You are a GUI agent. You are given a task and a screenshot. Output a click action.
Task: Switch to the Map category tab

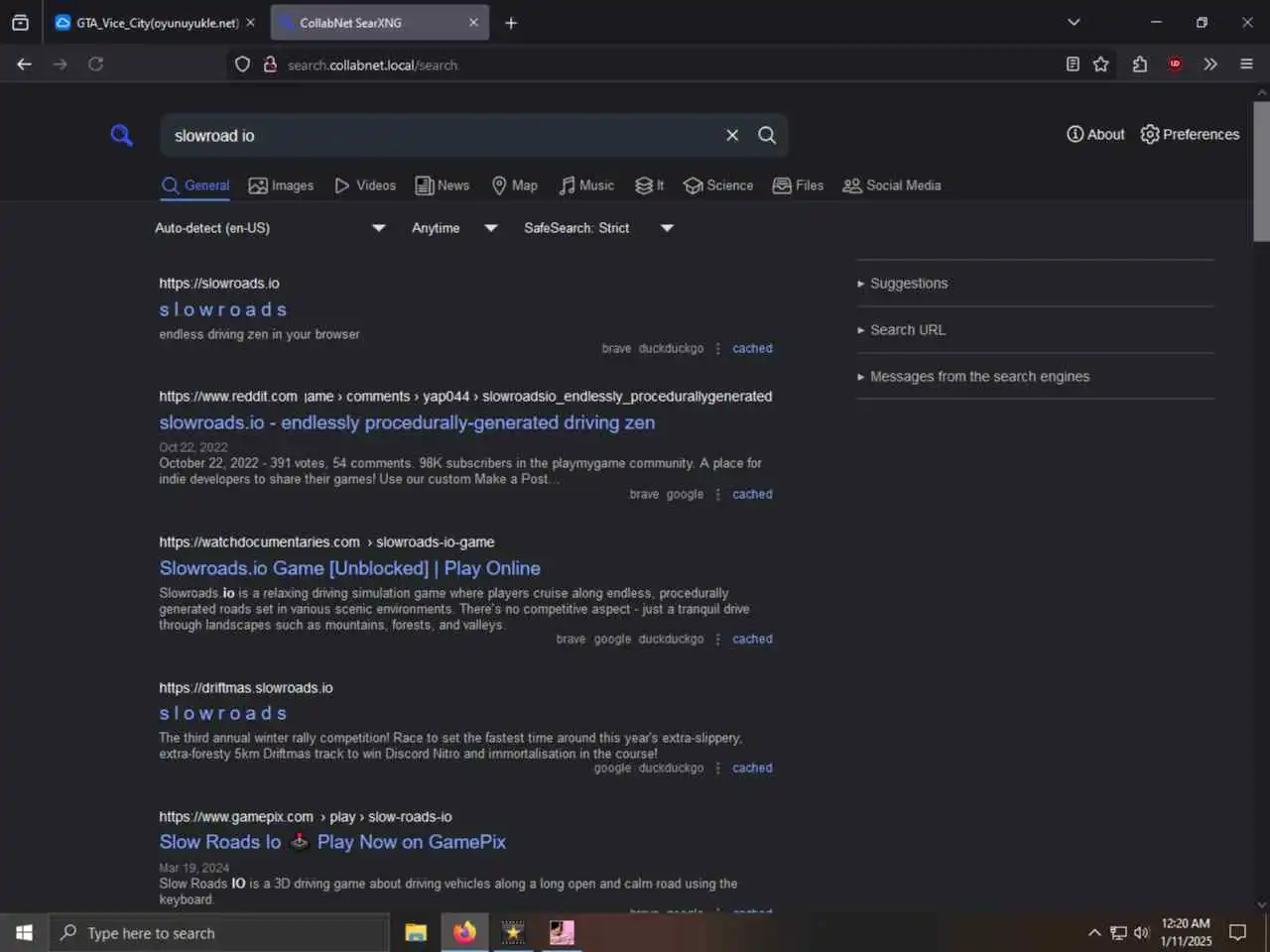point(515,185)
